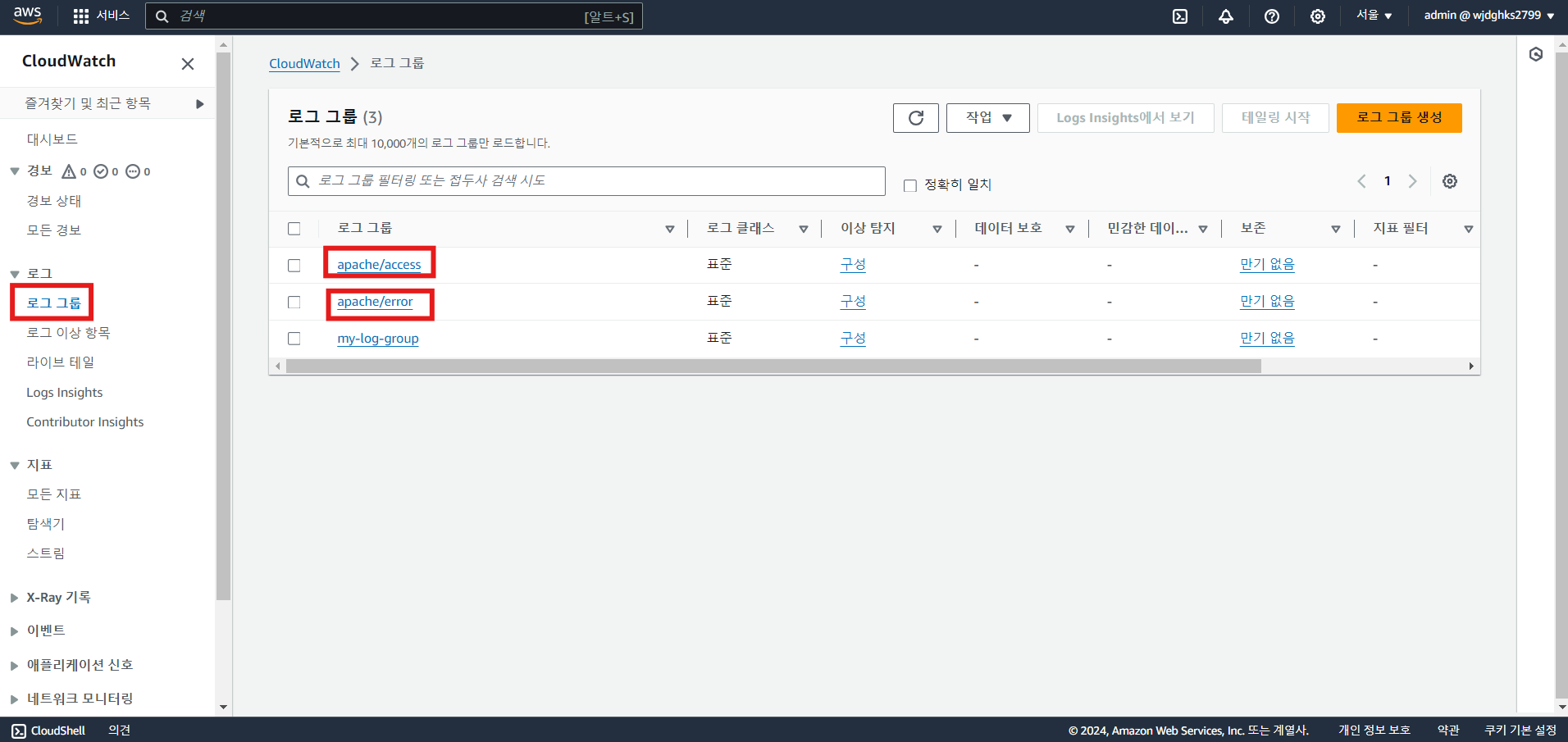Open the apache/error log group
The width and height of the screenshot is (1568, 742).
(x=375, y=302)
